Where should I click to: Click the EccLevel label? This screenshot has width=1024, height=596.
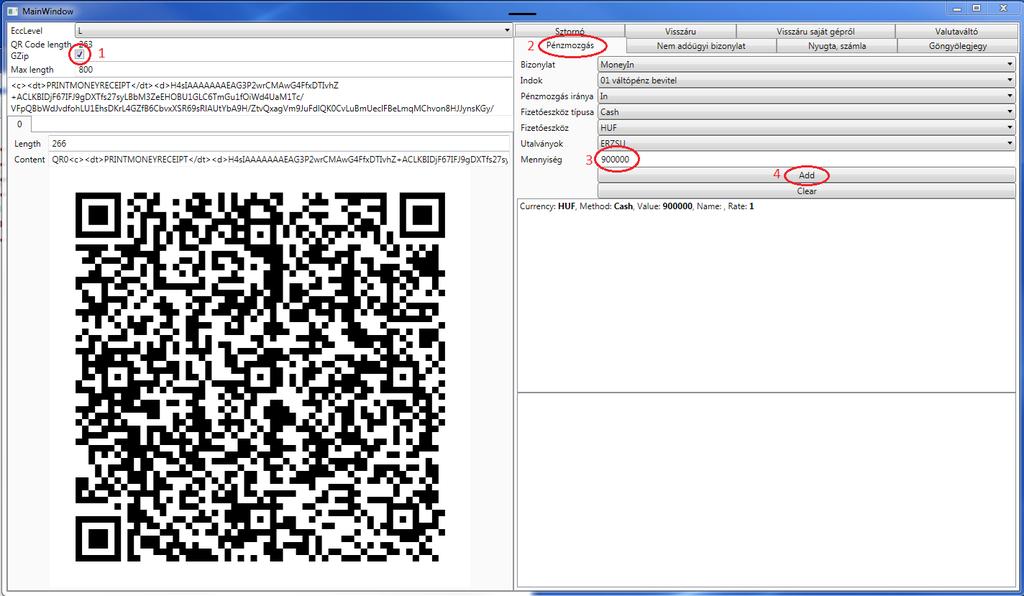click(27, 31)
